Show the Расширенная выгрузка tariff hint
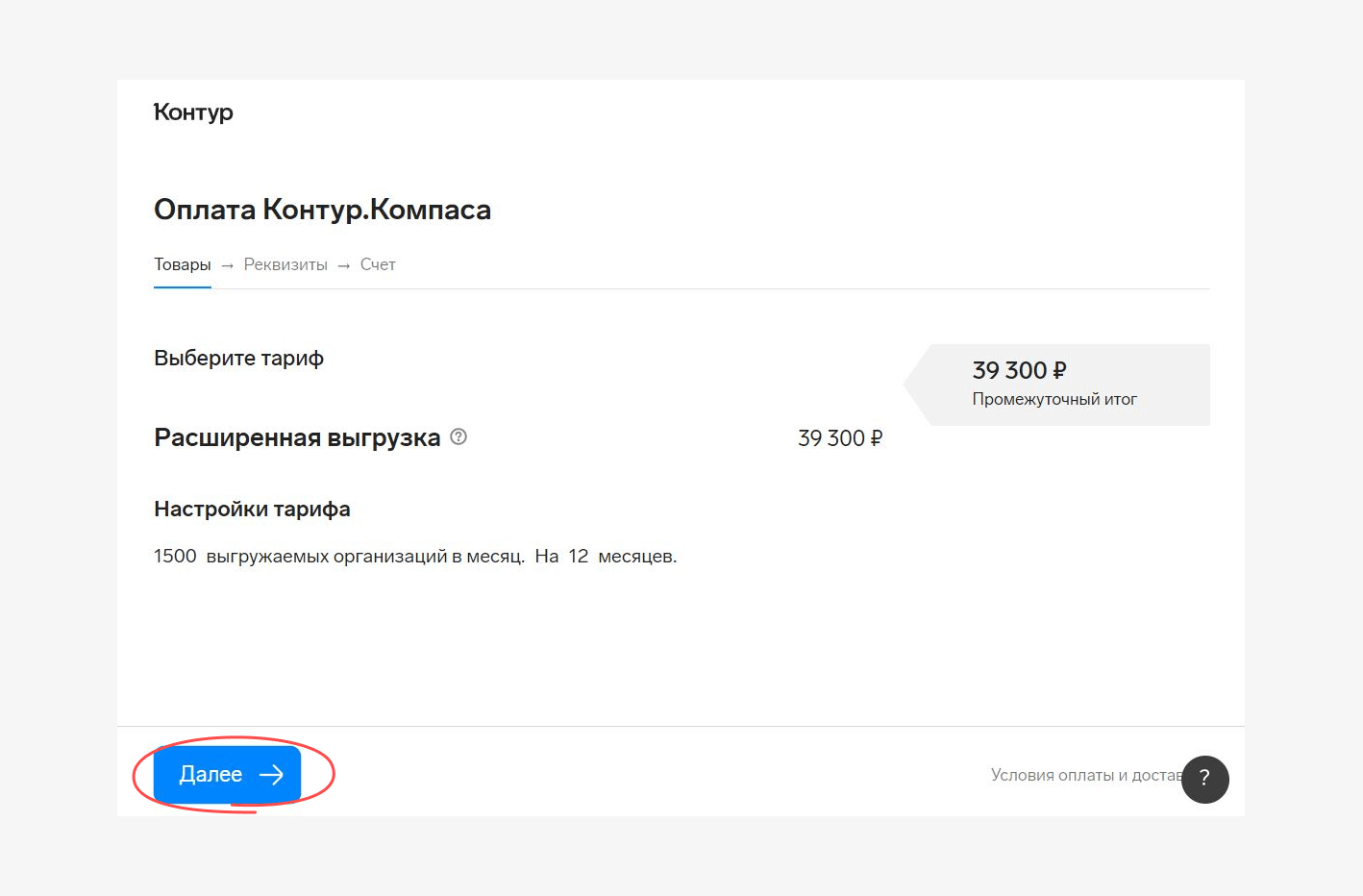The image size is (1363, 896). (458, 436)
